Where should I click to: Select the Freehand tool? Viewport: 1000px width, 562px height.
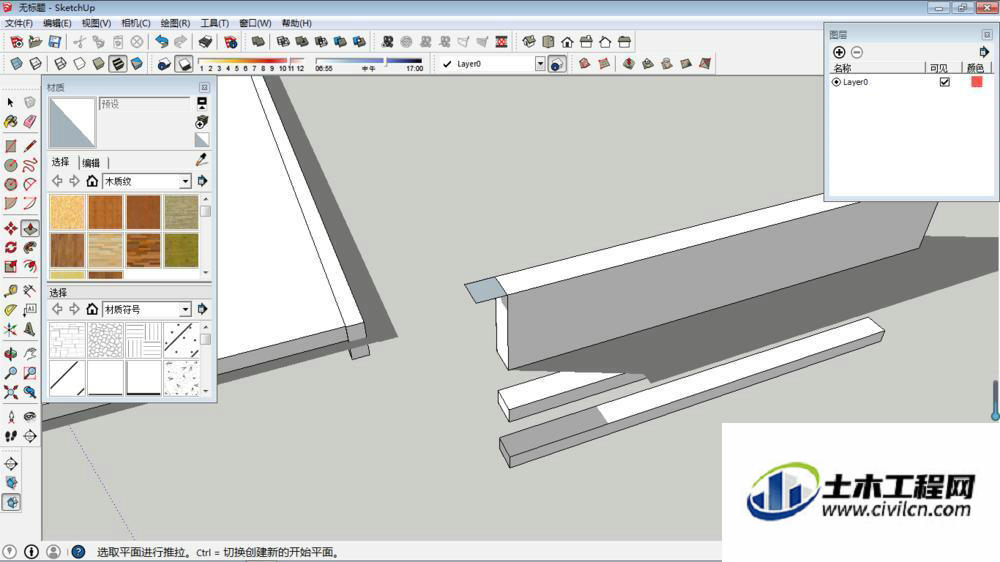tap(30, 165)
